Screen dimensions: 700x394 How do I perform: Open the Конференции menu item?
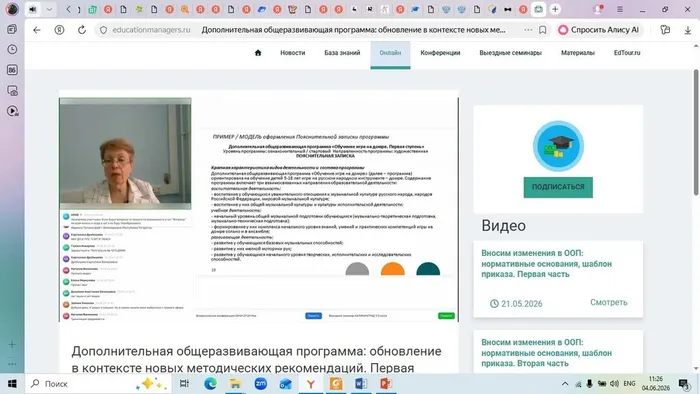[440, 53]
